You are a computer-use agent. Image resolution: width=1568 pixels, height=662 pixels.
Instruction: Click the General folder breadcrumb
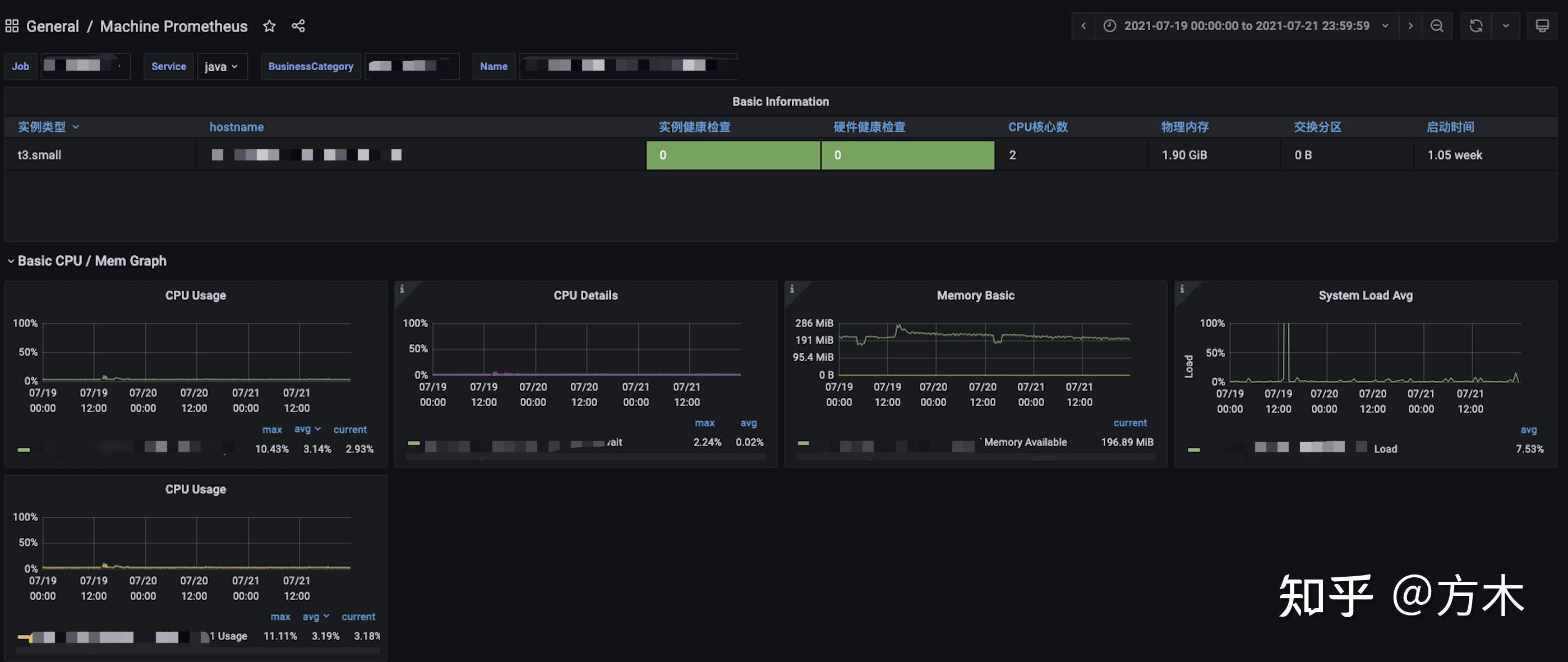pyautogui.click(x=52, y=26)
